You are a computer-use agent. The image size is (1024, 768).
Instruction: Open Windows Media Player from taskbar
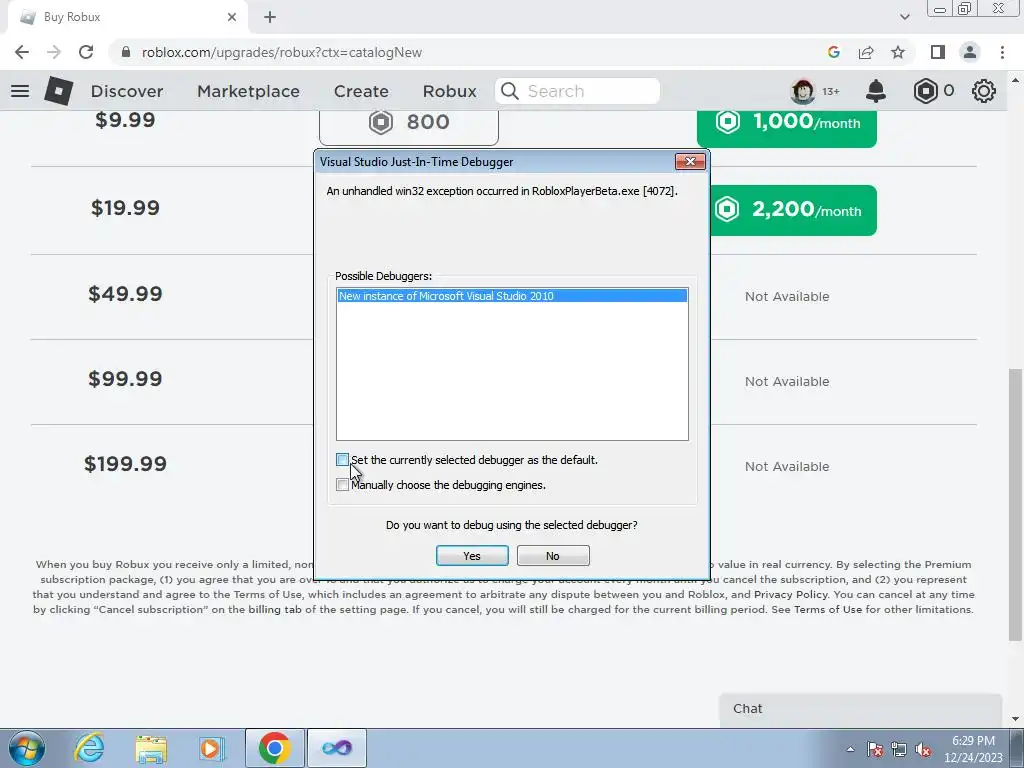pos(212,748)
